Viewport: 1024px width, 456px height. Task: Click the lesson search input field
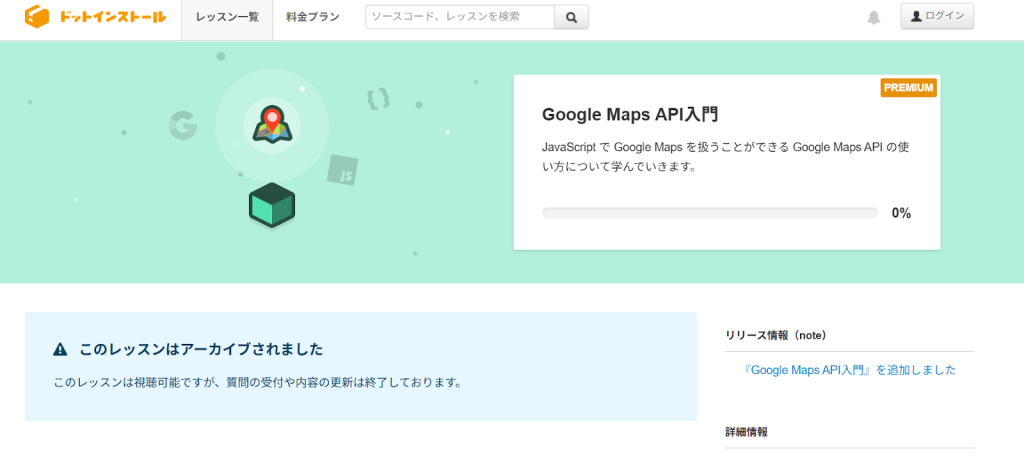[460, 17]
